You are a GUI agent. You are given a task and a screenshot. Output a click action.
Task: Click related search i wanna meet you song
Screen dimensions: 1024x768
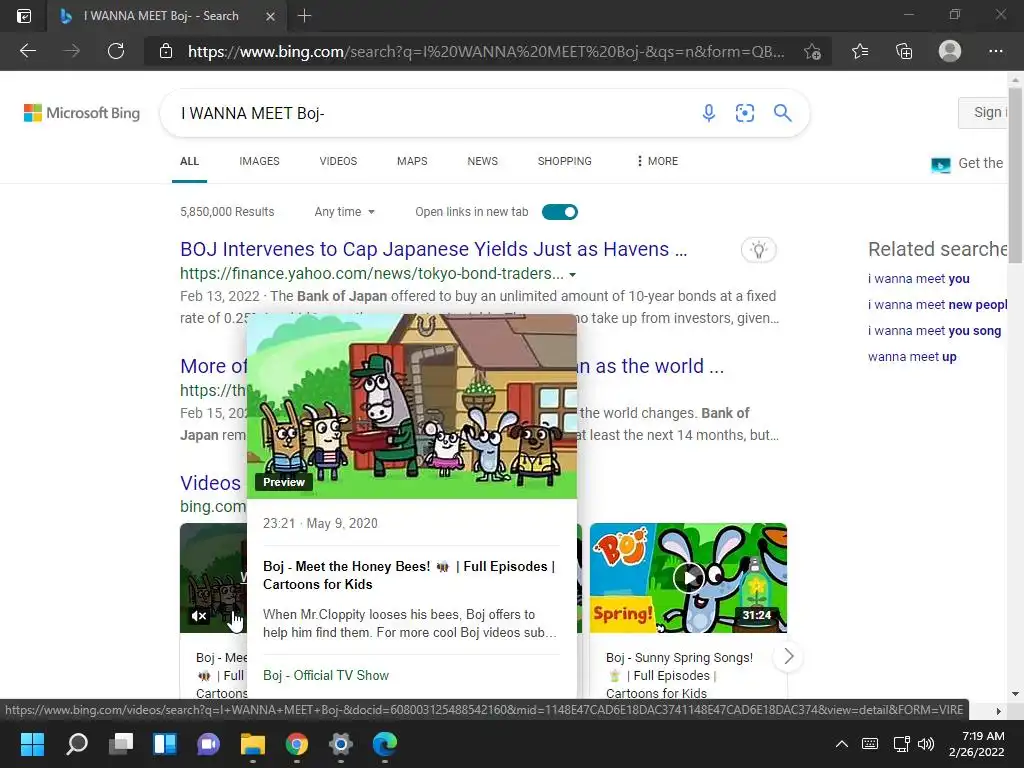coord(935,331)
